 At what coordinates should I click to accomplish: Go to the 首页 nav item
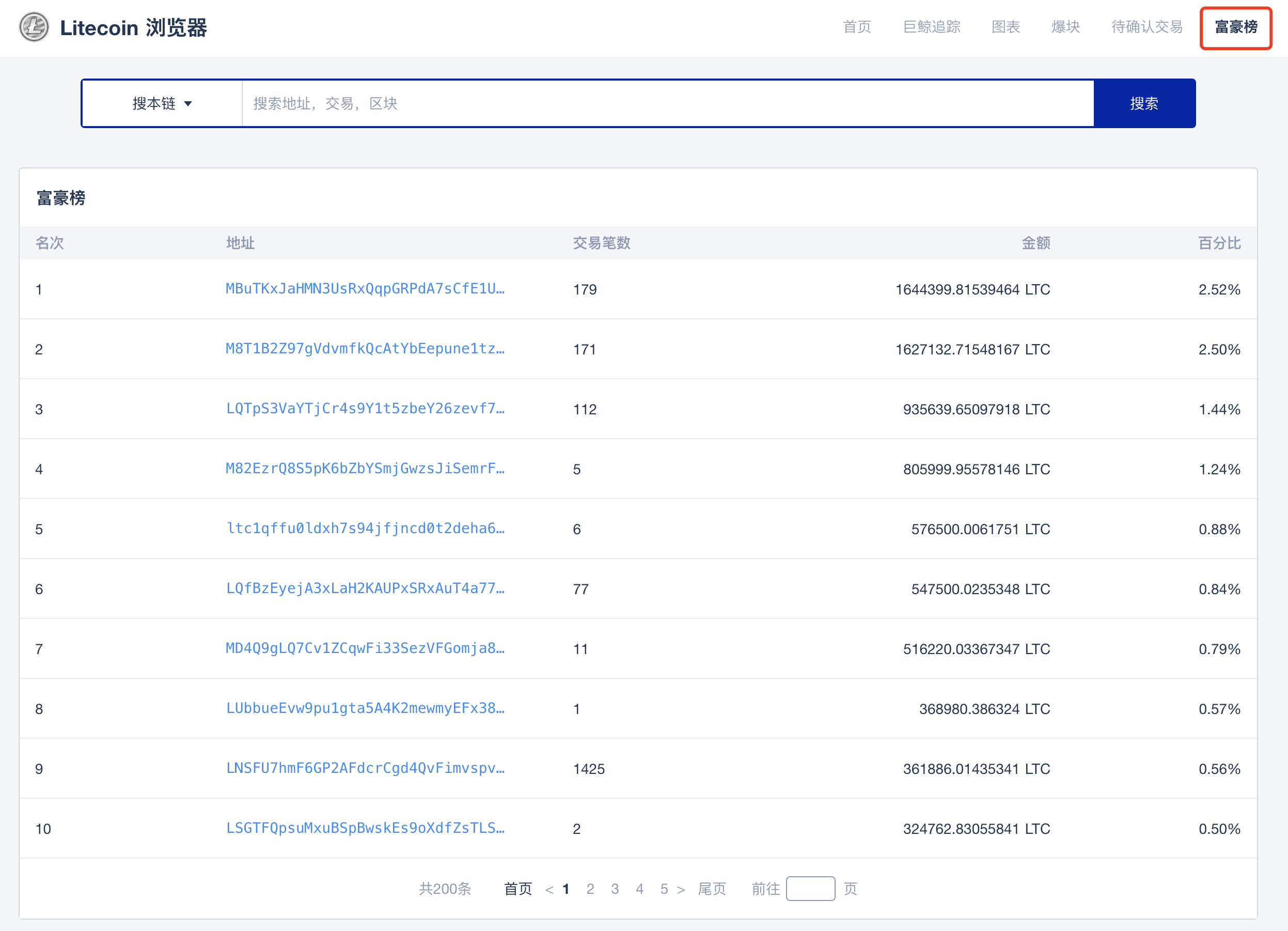tap(857, 27)
